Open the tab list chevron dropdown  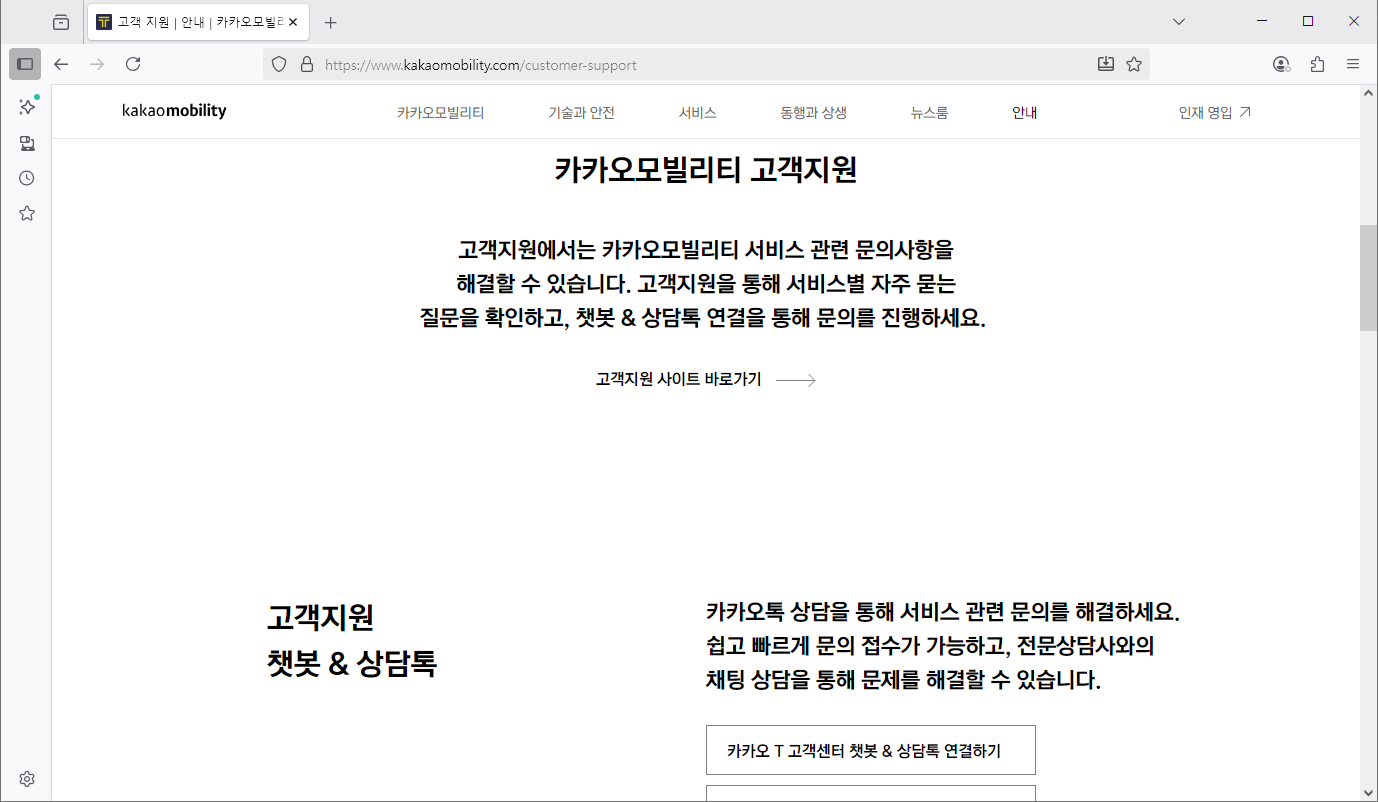click(1178, 20)
